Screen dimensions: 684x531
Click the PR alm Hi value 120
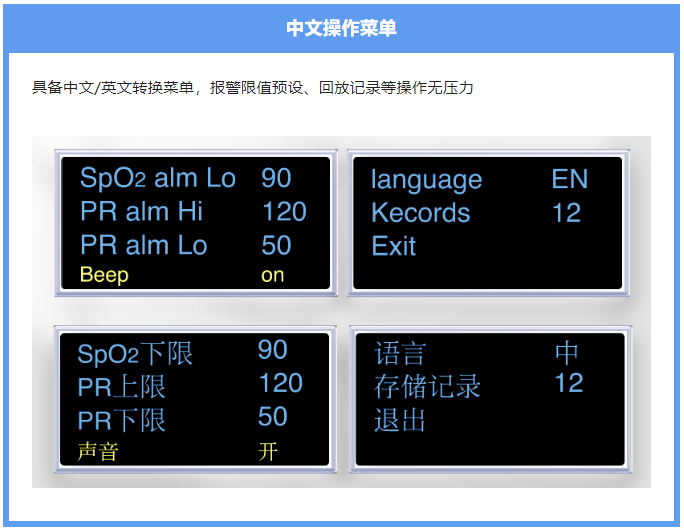(x=284, y=212)
